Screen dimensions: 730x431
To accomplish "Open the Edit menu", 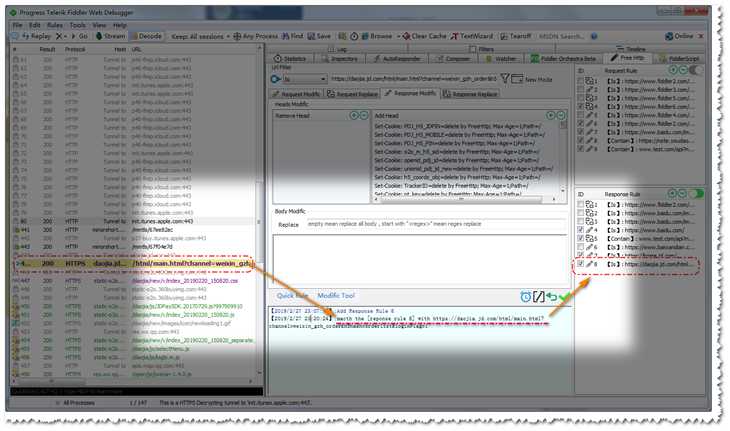I will 35,25.
